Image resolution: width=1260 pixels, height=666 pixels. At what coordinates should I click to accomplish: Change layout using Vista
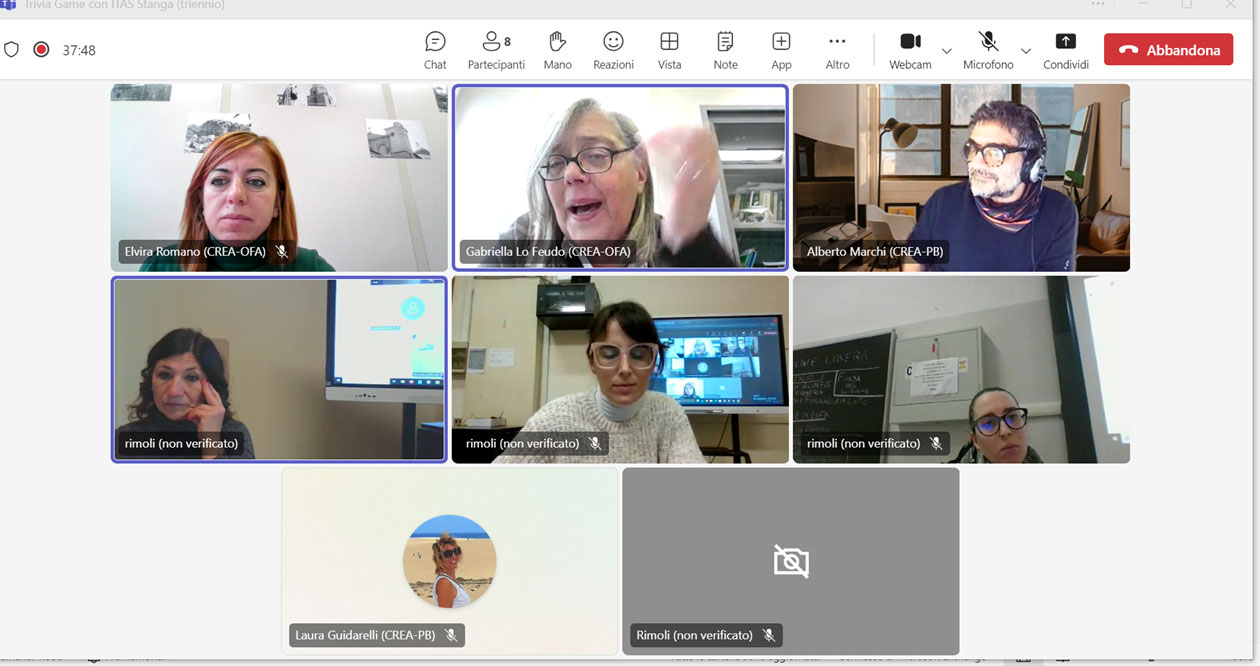(x=669, y=50)
